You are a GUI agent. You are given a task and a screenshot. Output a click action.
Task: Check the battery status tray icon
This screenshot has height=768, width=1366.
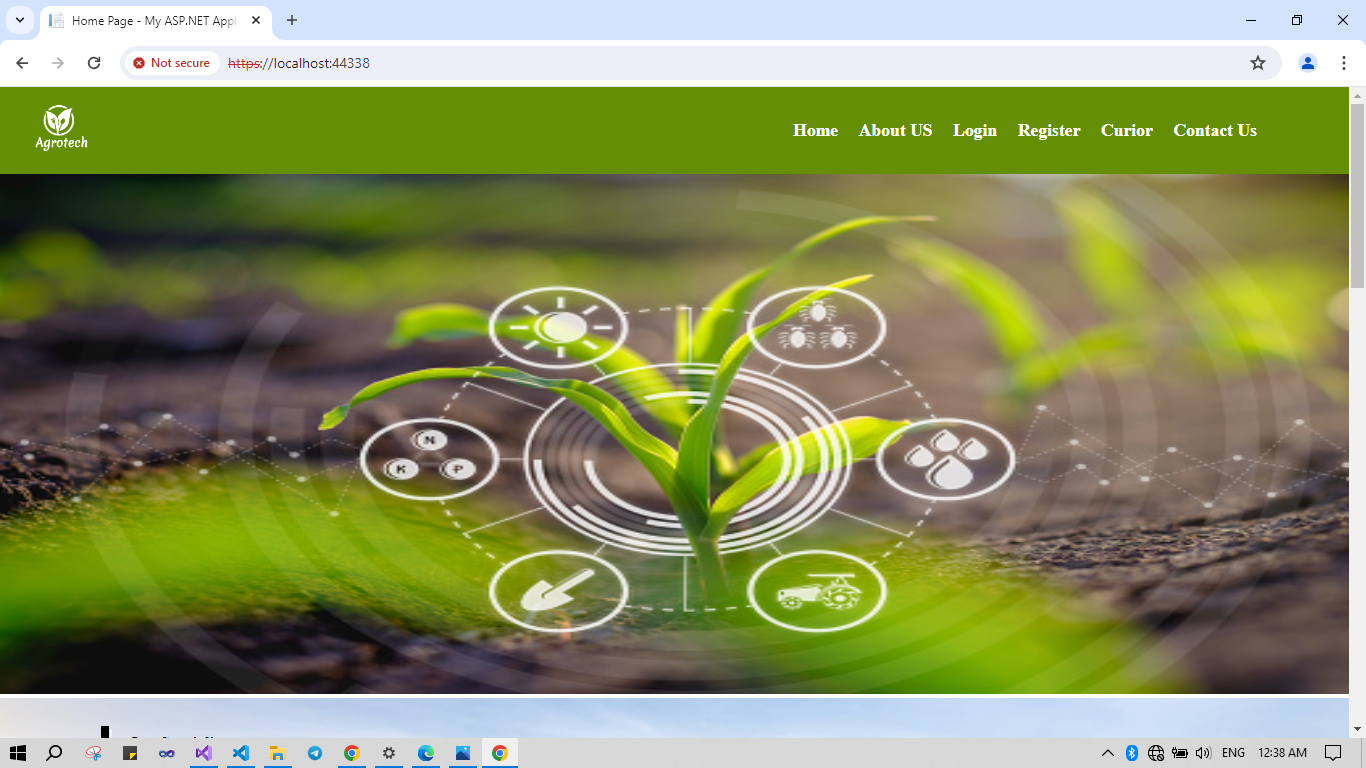(x=1180, y=753)
